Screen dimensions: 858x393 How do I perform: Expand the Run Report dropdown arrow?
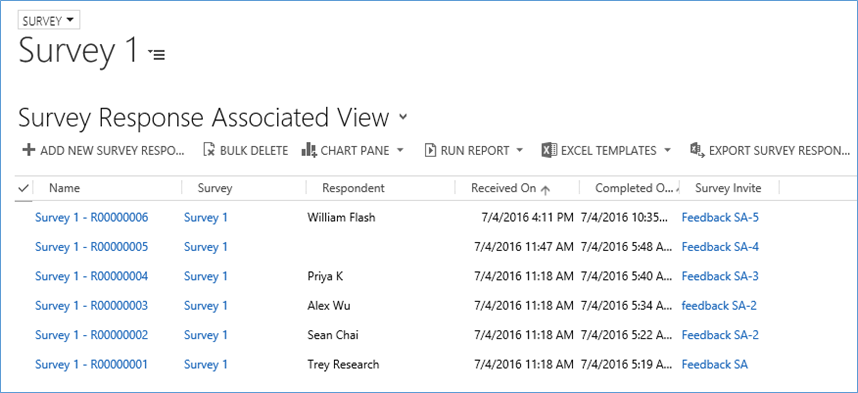519,150
